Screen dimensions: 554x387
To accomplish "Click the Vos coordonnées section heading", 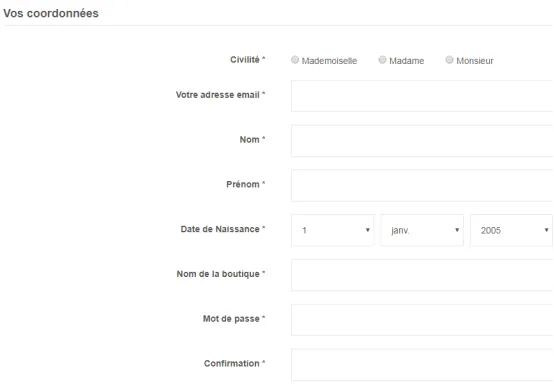I will 51,13.
